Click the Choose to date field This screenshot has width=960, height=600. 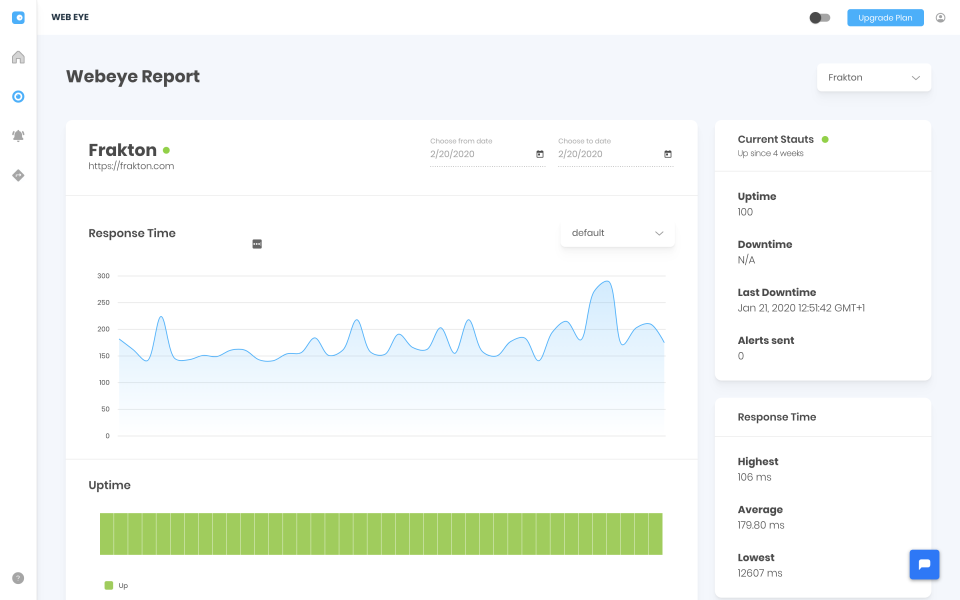pyautogui.click(x=615, y=151)
